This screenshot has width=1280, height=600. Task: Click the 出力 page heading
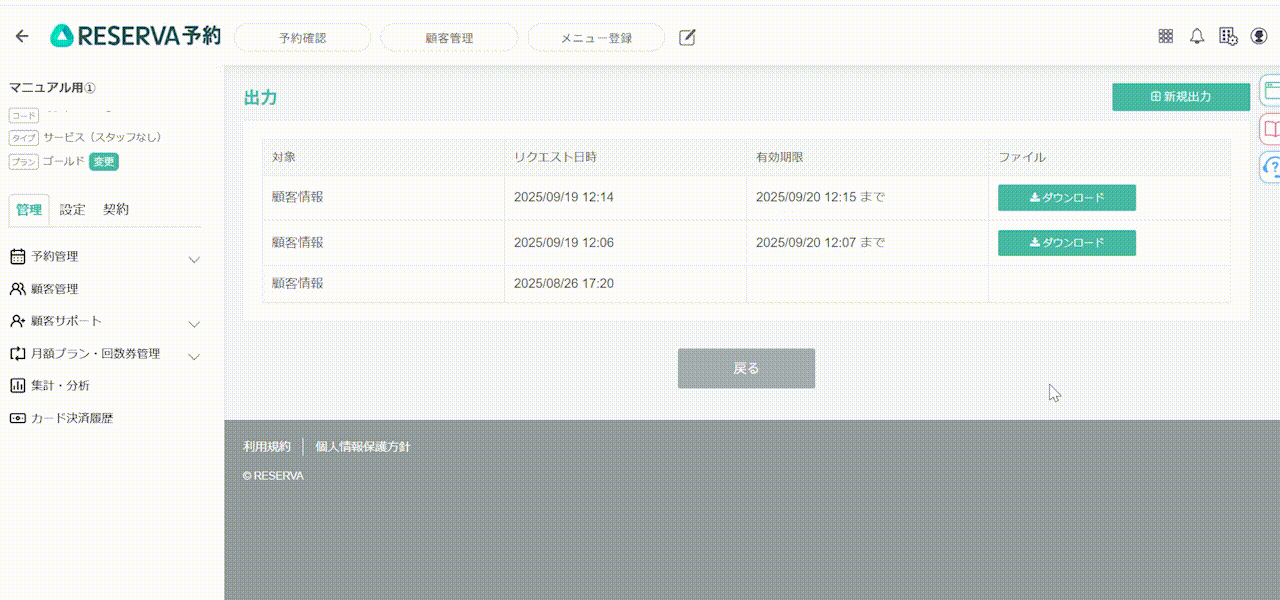[260, 98]
